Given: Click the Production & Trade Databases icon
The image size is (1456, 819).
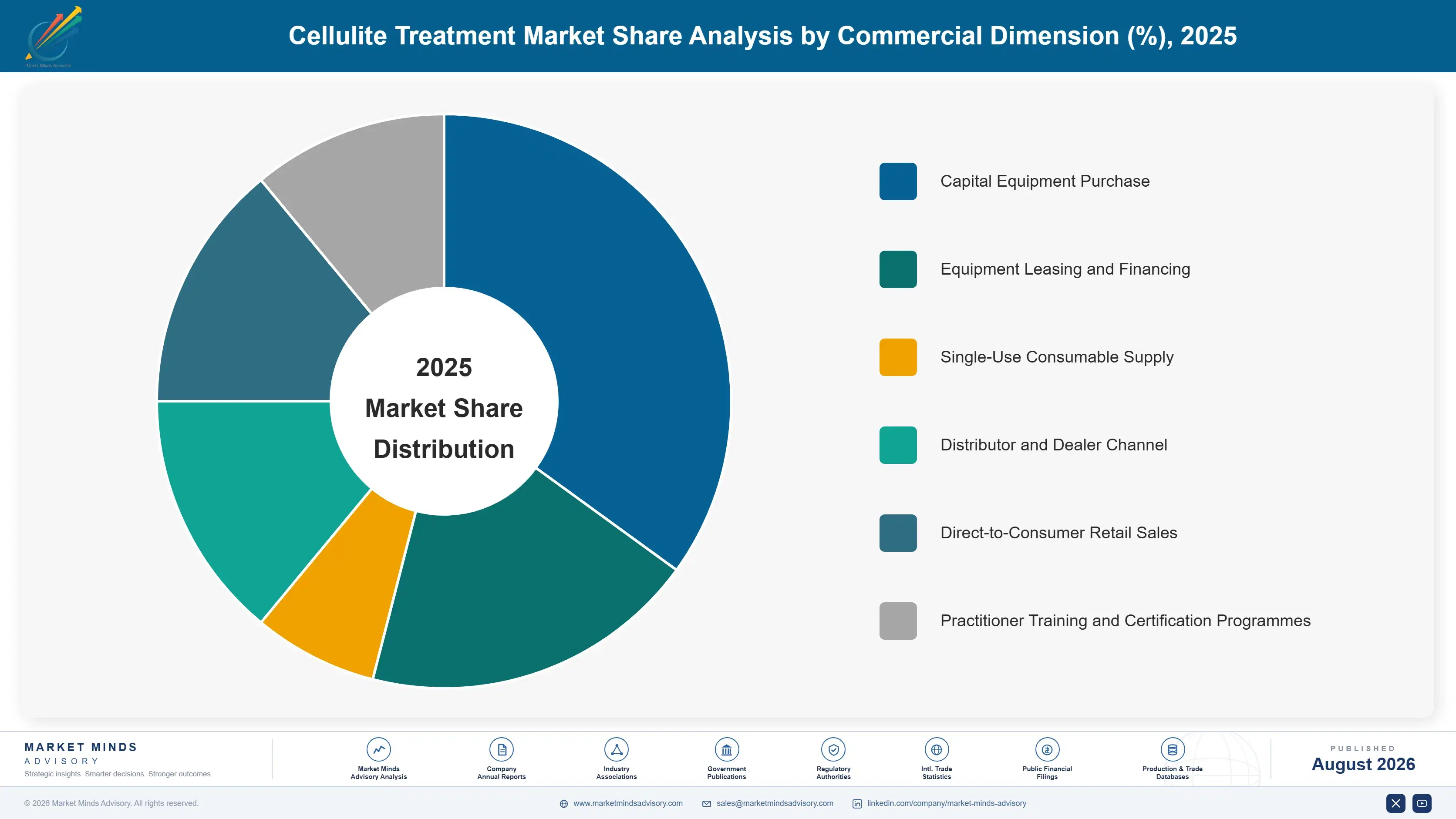Looking at the screenshot, I should [x=1172, y=749].
